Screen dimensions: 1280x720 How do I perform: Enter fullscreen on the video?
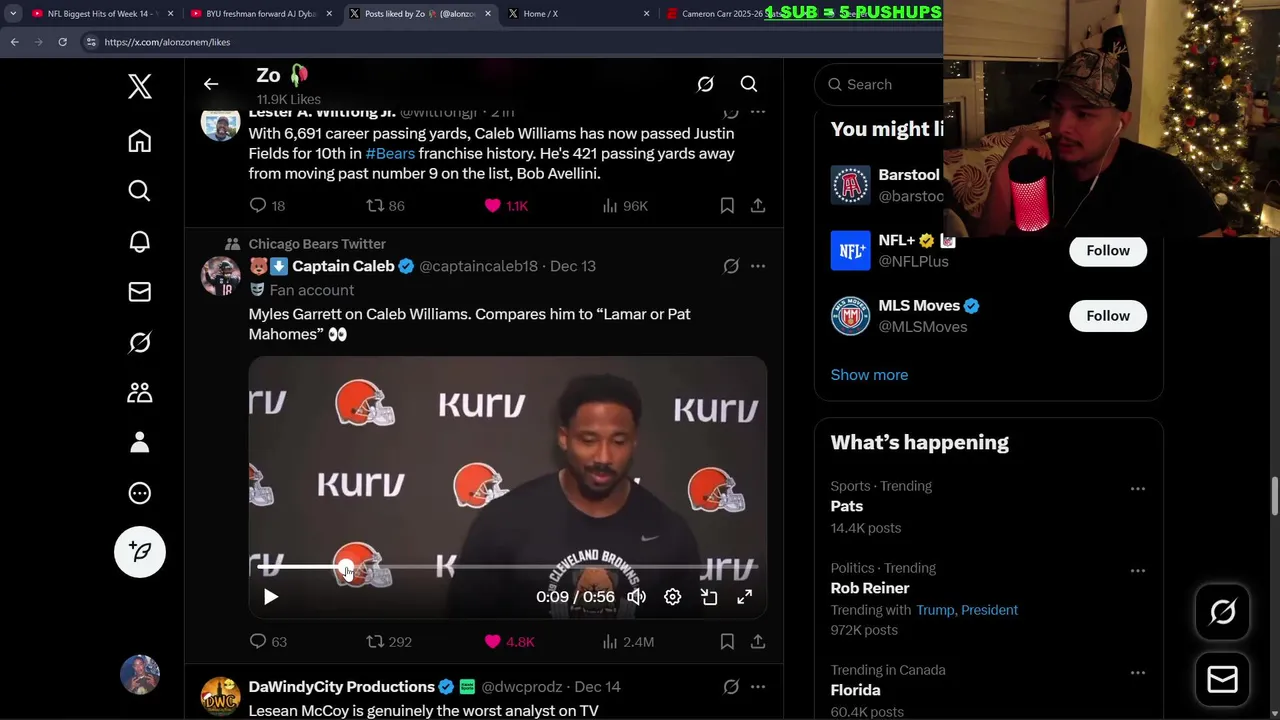(744, 597)
